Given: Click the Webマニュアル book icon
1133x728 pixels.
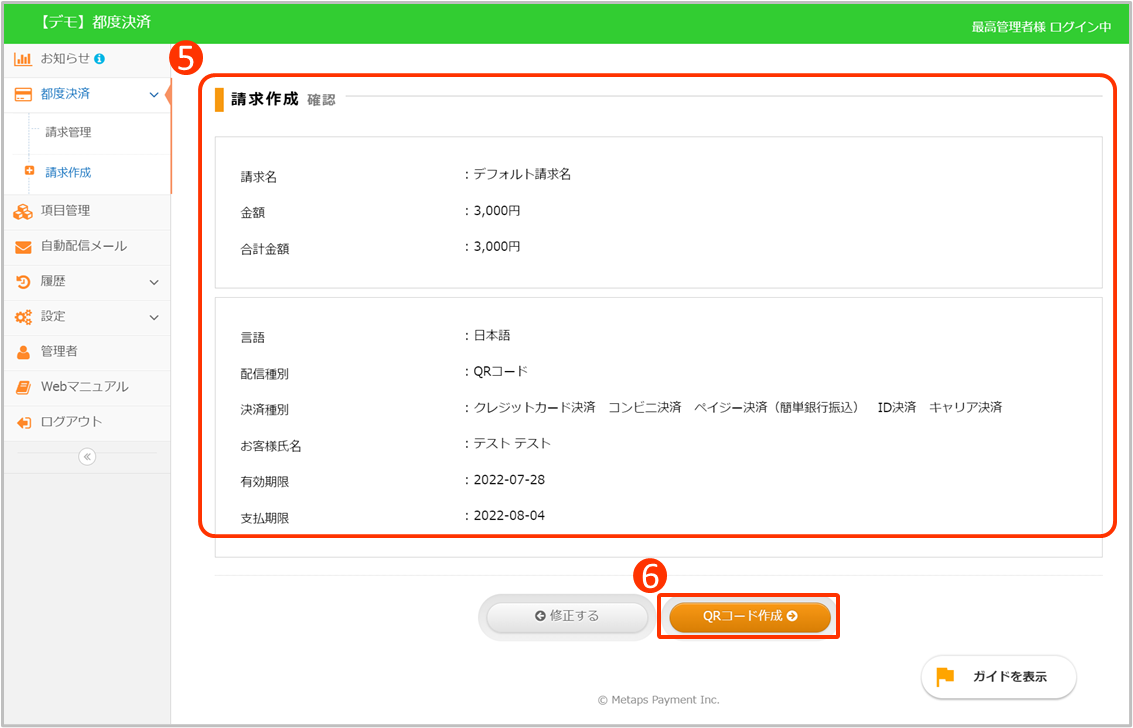Looking at the screenshot, I should (23, 387).
